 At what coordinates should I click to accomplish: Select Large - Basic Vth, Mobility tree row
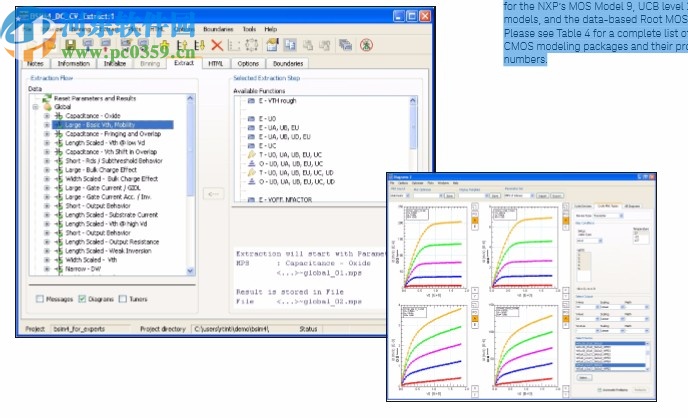click(x=113, y=125)
